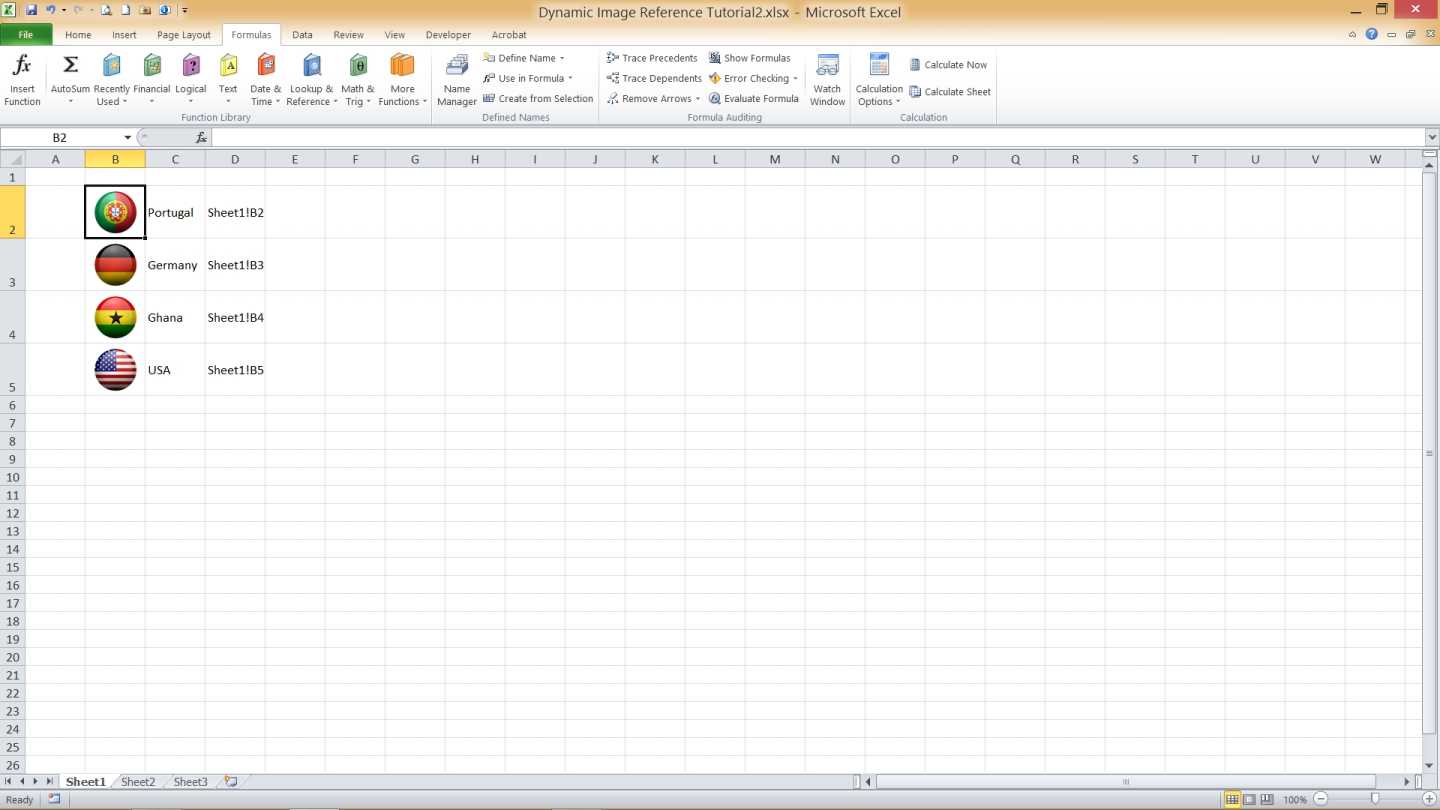Switch to the View tab
The height and width of the screenshot is (810, 1440).
[x=395, y=35]
